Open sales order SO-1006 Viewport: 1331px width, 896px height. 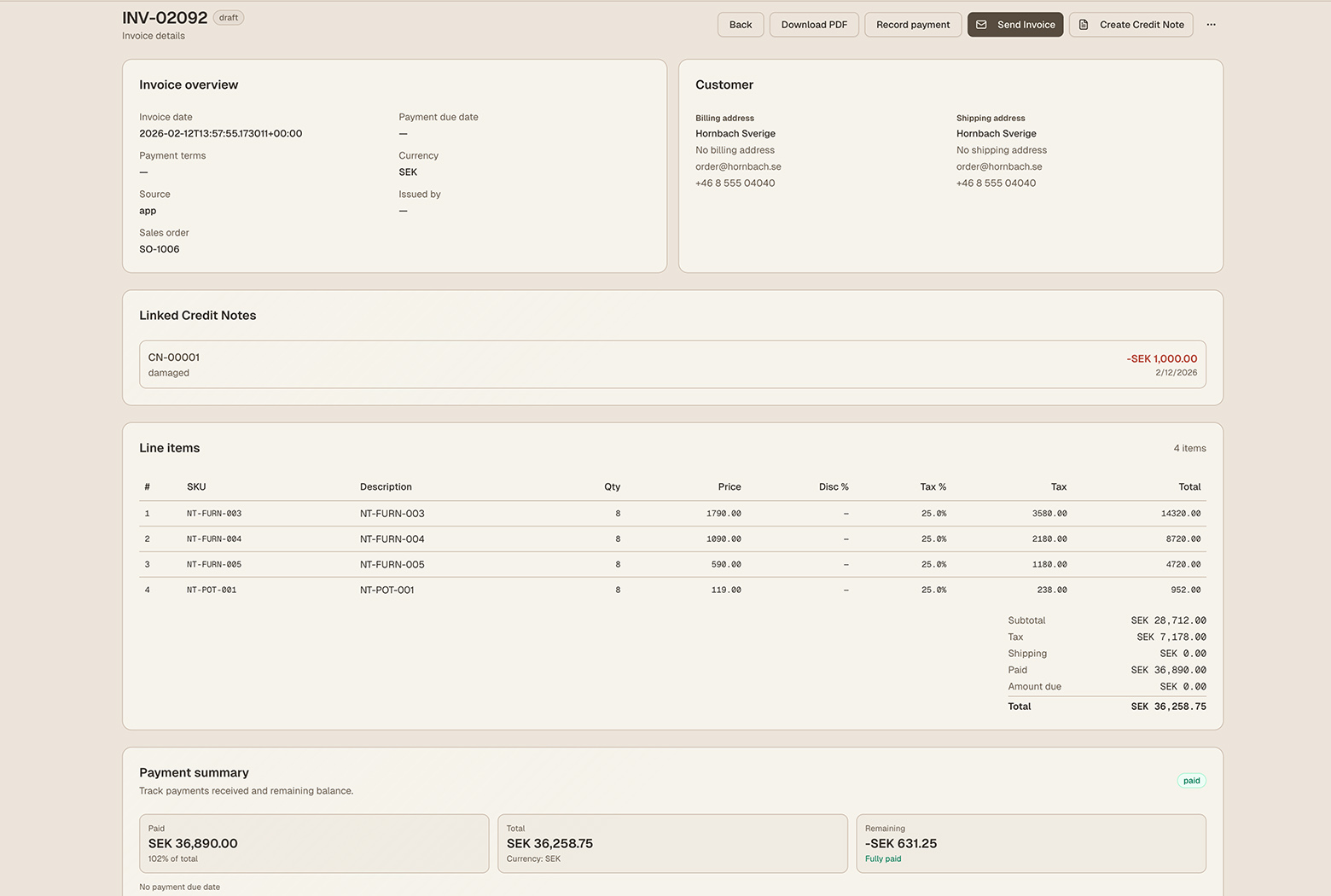click(x=160, y=249)
